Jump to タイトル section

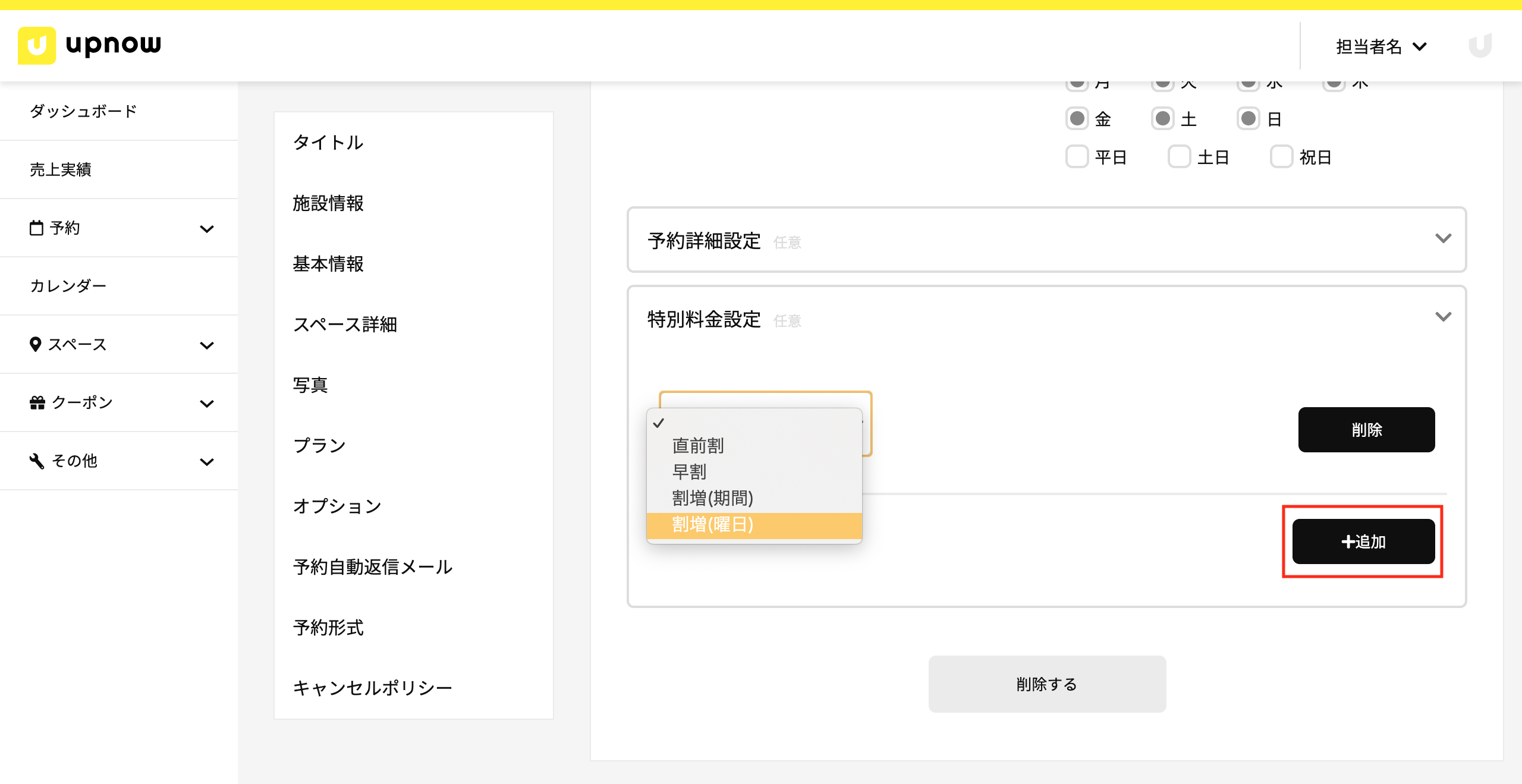tap(328, 143)
